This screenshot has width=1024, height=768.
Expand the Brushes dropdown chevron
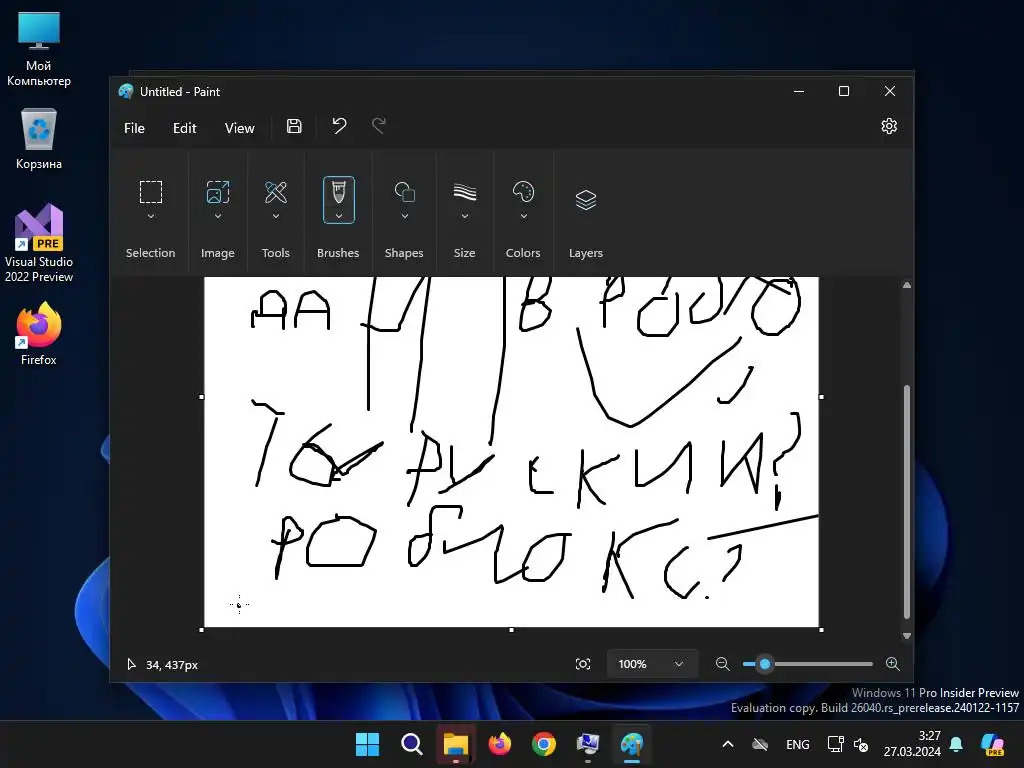click(x=338, y=216)
